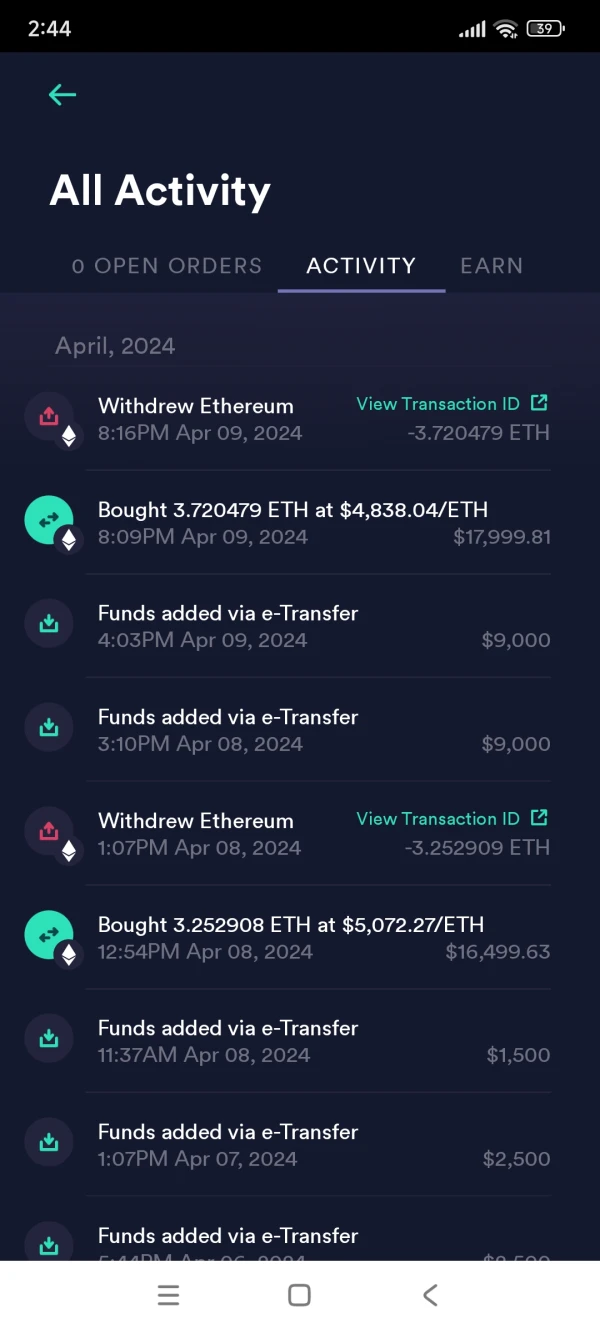Tap deposit icon for 4:03PM Apr 09 e-Transfer
The width and height of the screenshot is (600, 1333).
click(49, 624)
